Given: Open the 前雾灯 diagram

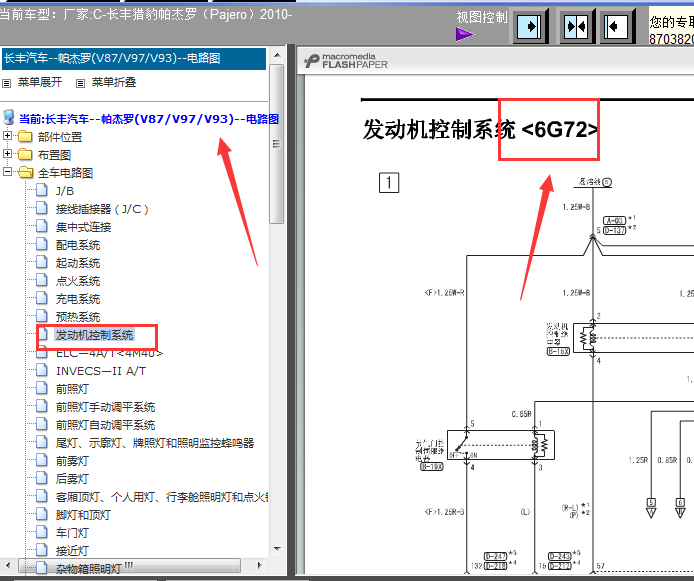Looking at the screenshot, I should point(72,461).
